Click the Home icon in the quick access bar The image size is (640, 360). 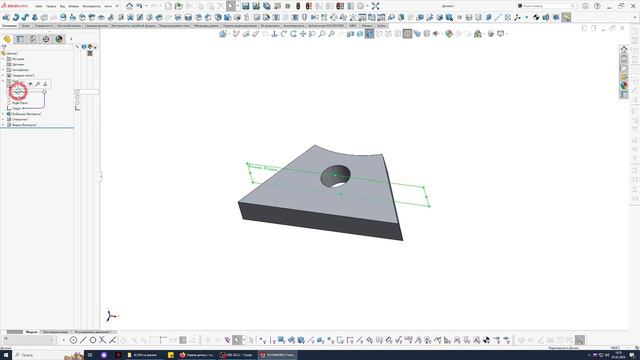point(129,6)
